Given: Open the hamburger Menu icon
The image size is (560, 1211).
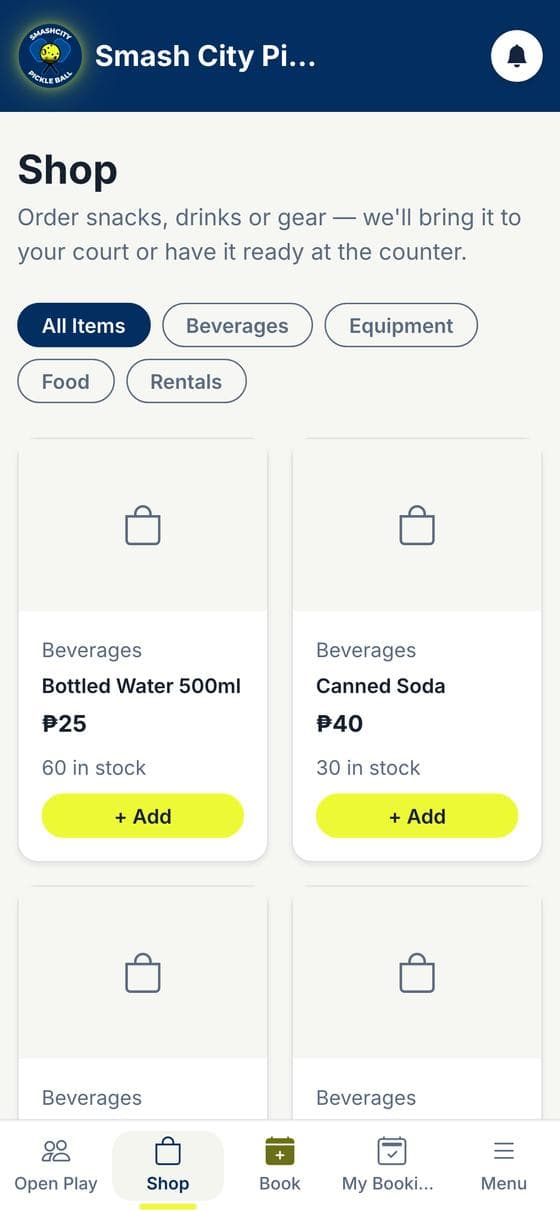Looking at the screenshot, I should (x=504, y=1151).
